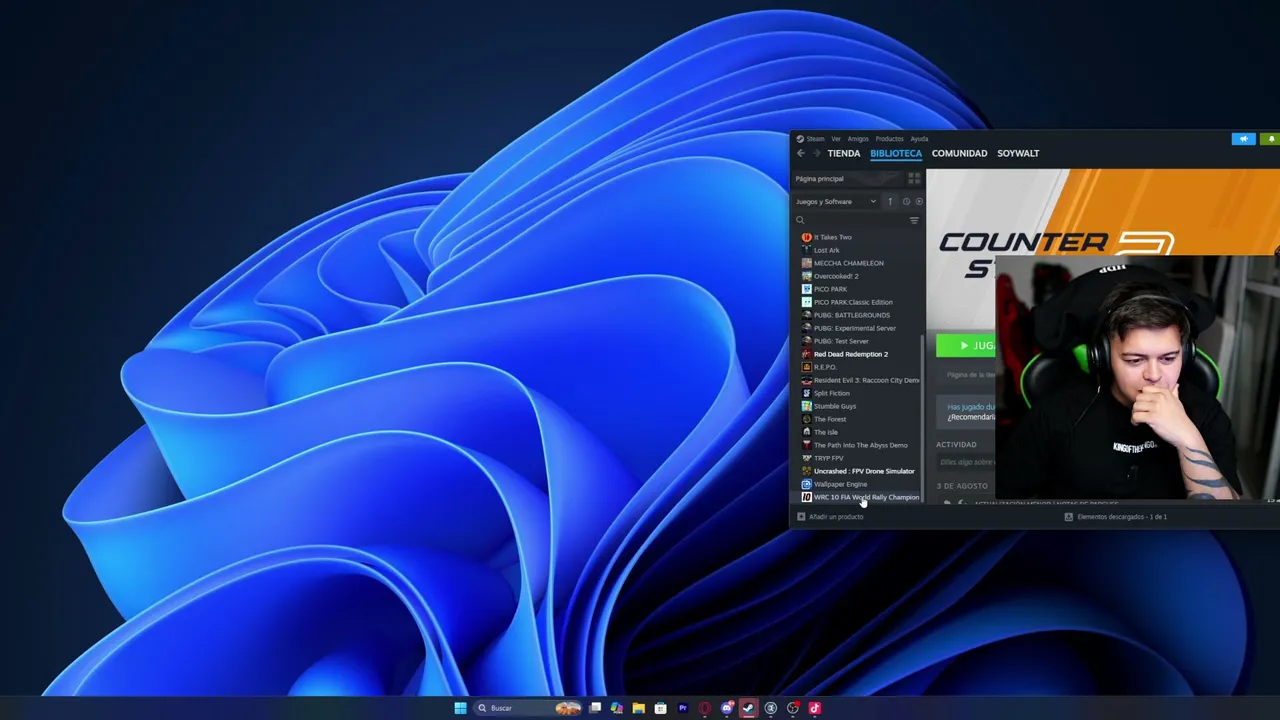
Task: Open the Steam announcements megaphone icon
Action: pos(1243,139)
